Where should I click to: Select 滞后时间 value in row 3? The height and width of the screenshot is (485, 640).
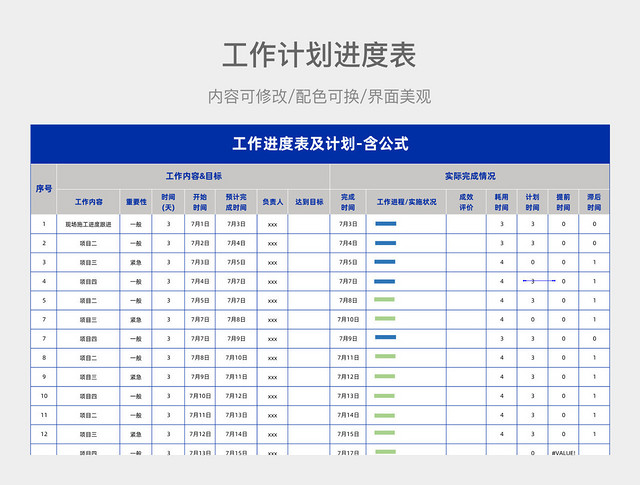click(594, 263)
